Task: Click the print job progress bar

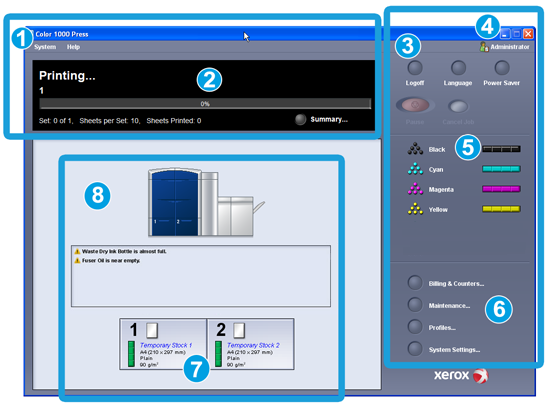Action: click(205, 104)
